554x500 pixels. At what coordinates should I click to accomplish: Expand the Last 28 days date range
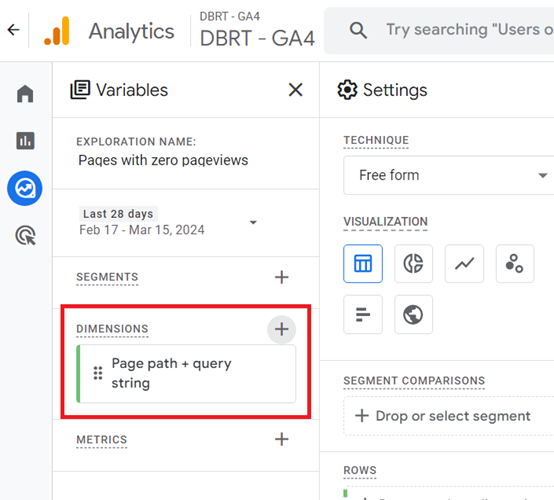[x=169, y=222]
